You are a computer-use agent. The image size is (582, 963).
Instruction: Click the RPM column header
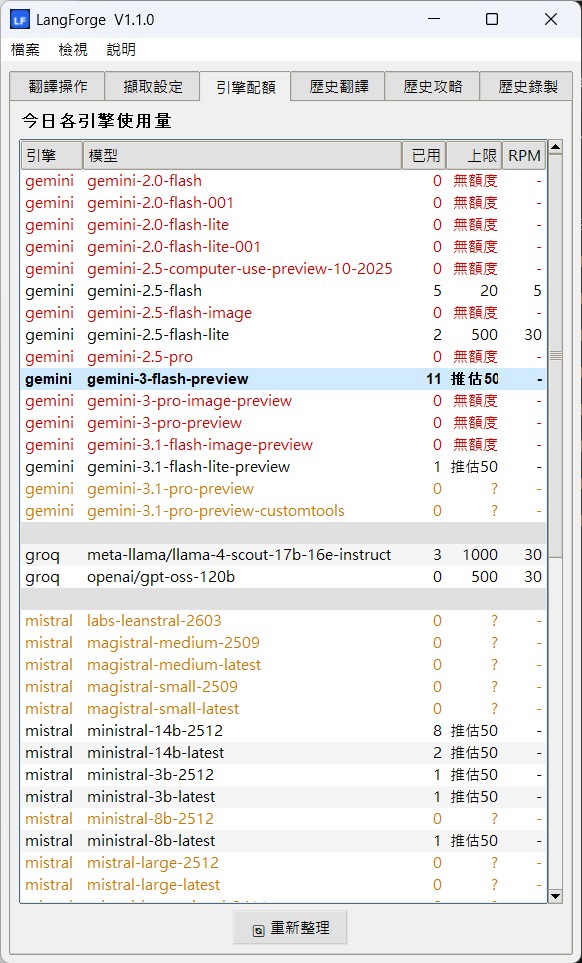[524, 156]
